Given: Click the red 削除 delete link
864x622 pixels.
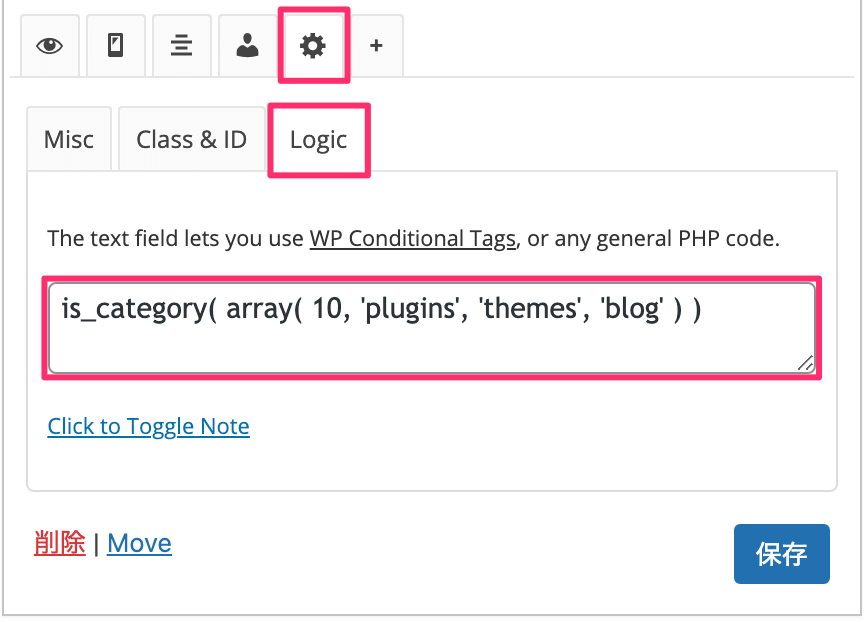Looking at the screenshot, I should click(60, 543).
